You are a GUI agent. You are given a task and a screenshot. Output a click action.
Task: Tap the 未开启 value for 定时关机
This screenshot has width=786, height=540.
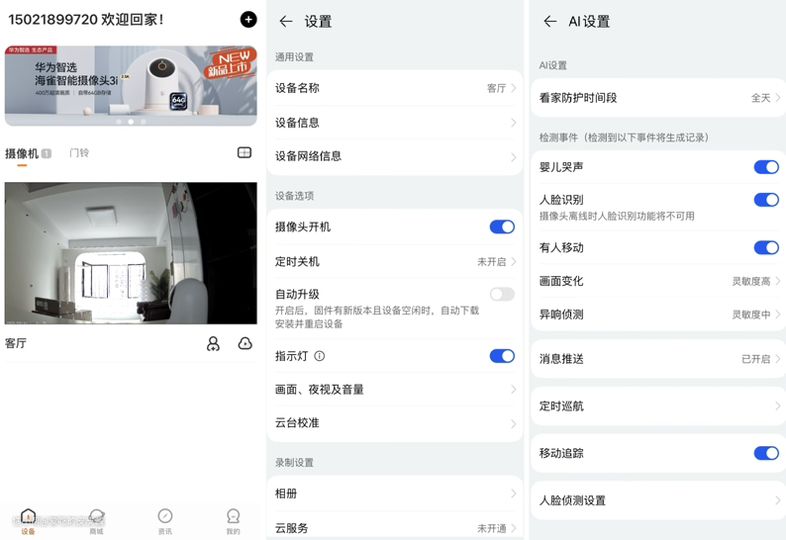pos(491,262)
